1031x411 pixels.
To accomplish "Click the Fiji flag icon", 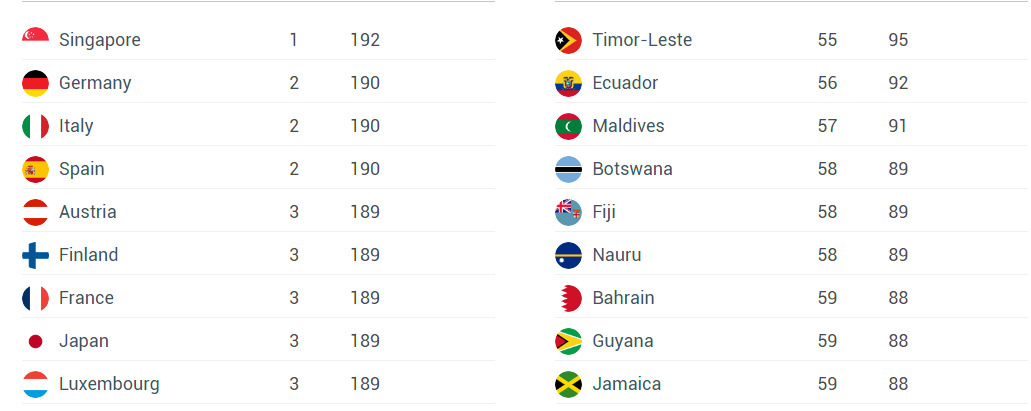I will (568, 212).
